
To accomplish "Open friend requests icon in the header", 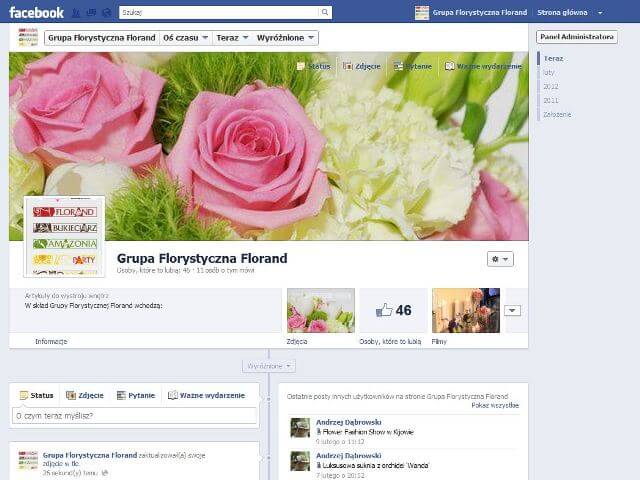I will [76, 13].
